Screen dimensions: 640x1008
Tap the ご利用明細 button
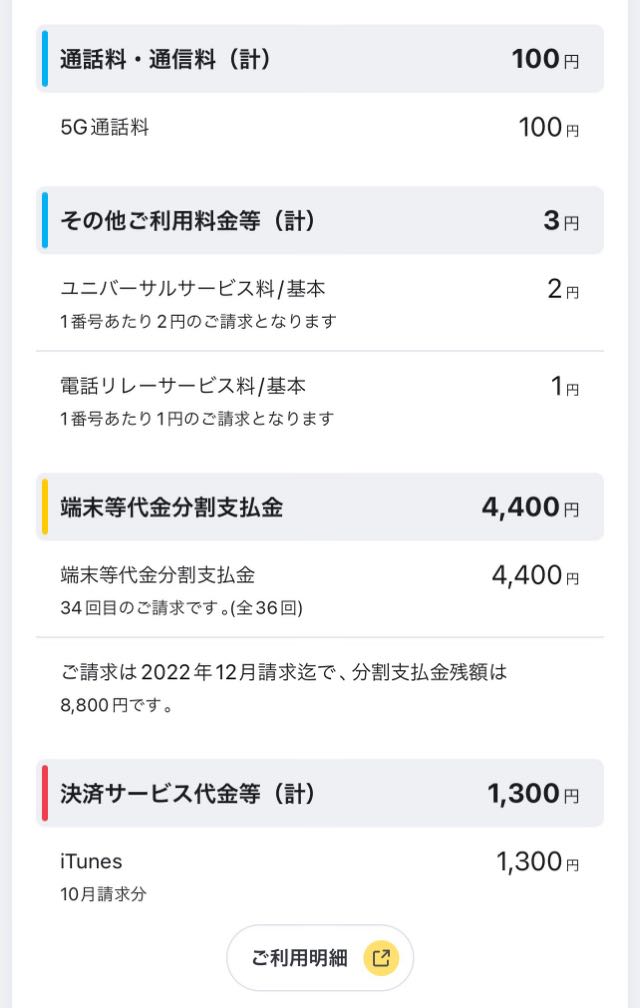tap(319, 958)
